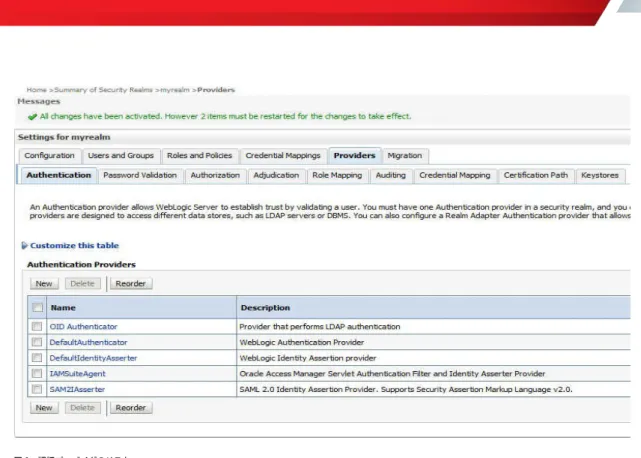
Task: Click the top New button
Action: point(44,283)
